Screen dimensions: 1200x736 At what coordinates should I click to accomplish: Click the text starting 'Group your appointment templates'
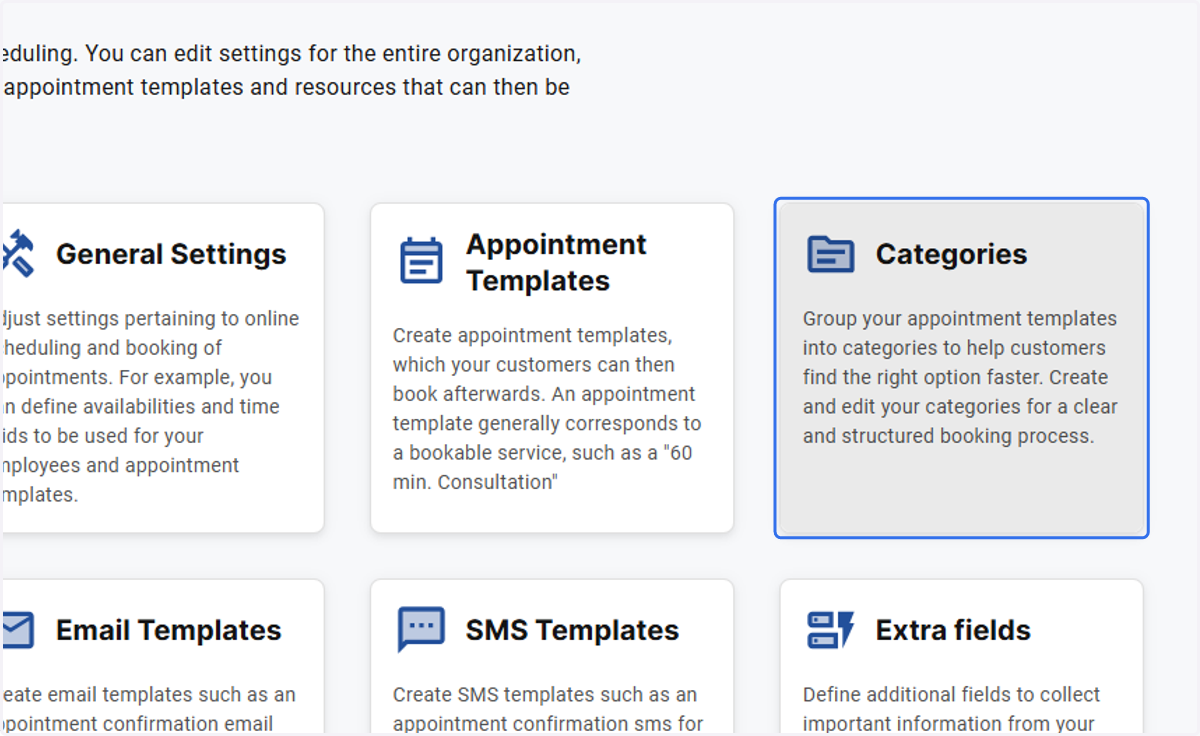pyautogui.click(x=960, y=377)
